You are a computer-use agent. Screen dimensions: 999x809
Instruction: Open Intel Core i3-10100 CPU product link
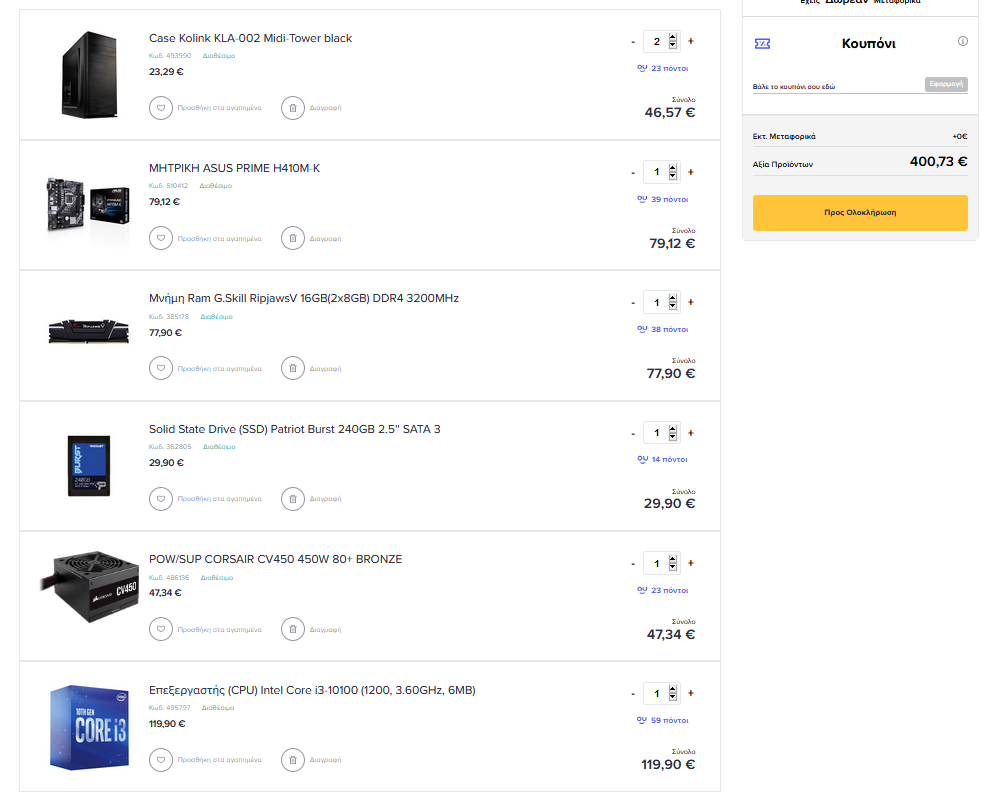312,691
